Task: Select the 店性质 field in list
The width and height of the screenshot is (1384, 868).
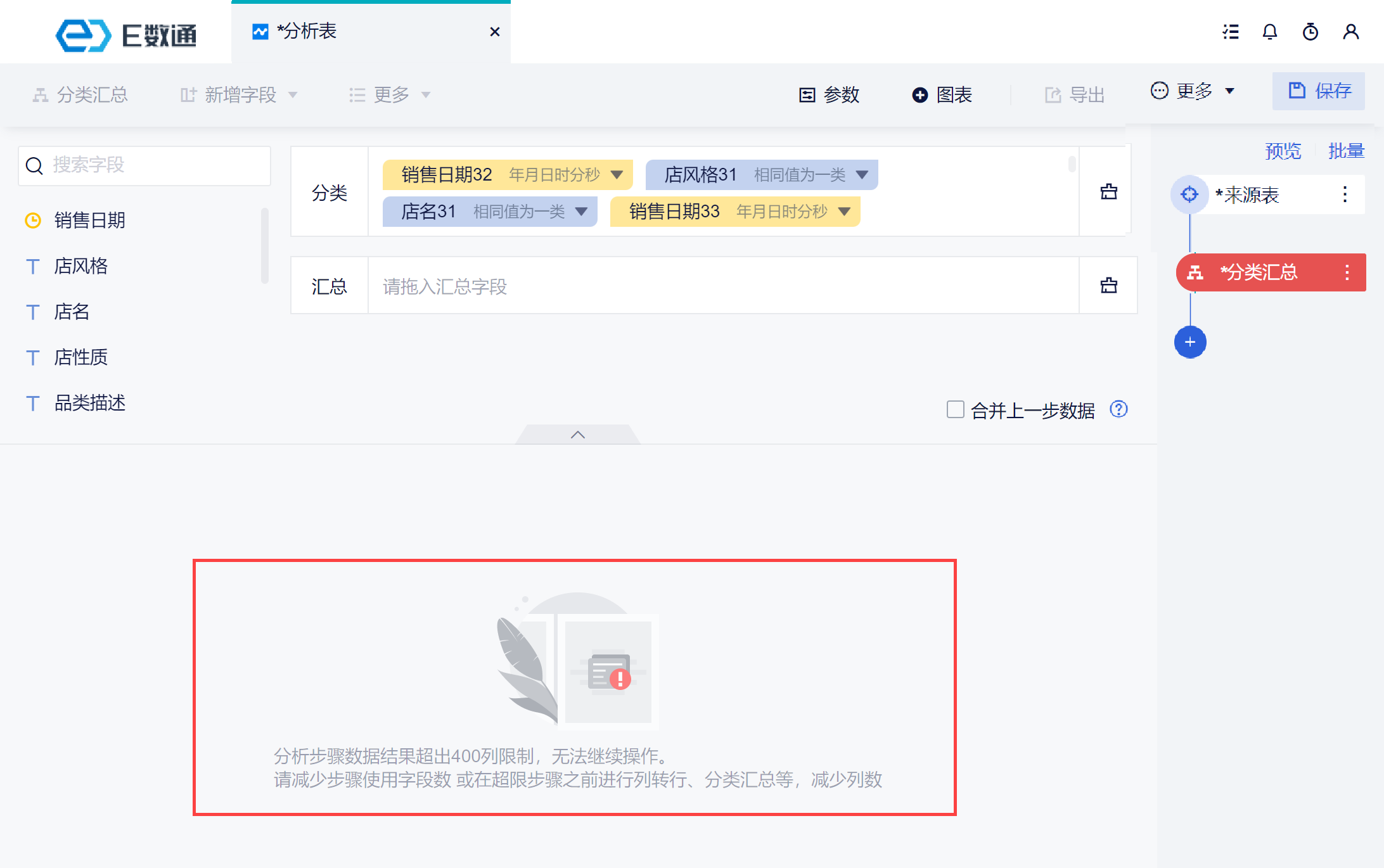Action: (80, 357)
